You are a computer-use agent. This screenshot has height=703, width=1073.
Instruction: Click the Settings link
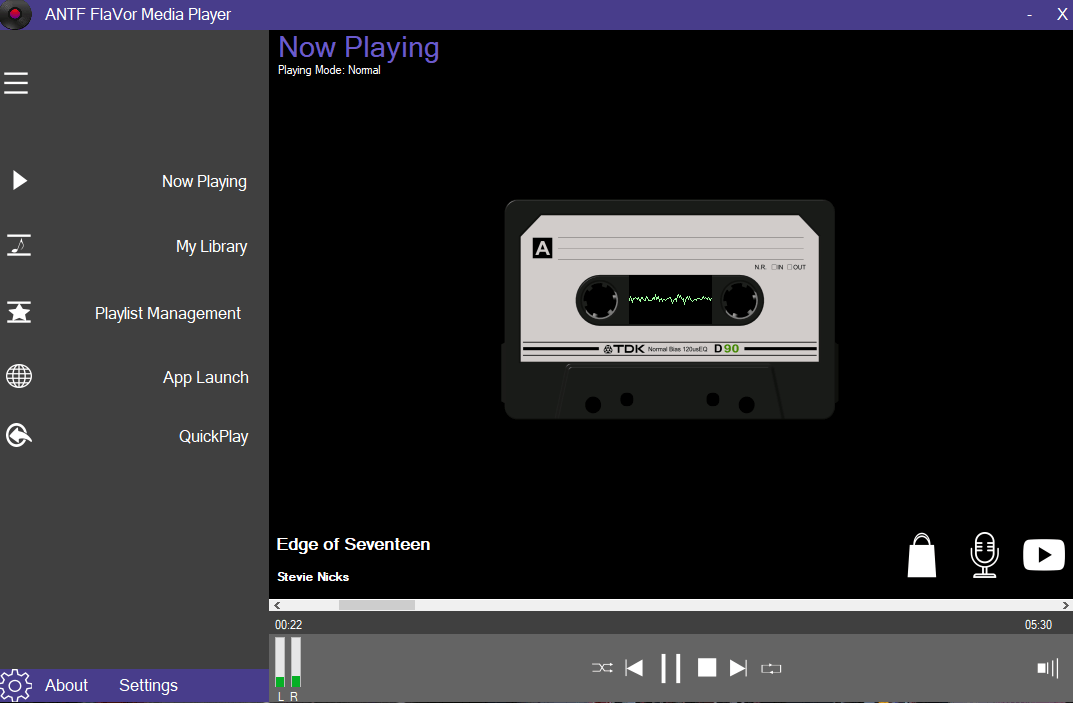(148, 685)
